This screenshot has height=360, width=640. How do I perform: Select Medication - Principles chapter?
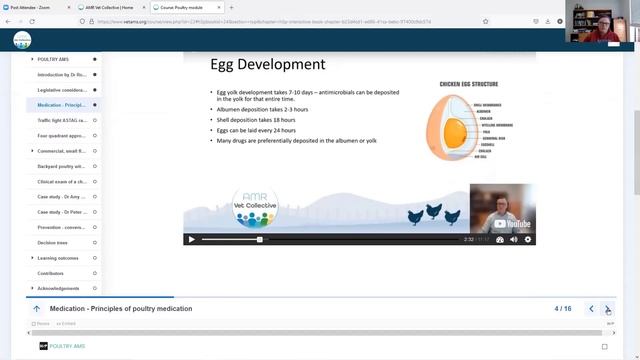[61, 105]
